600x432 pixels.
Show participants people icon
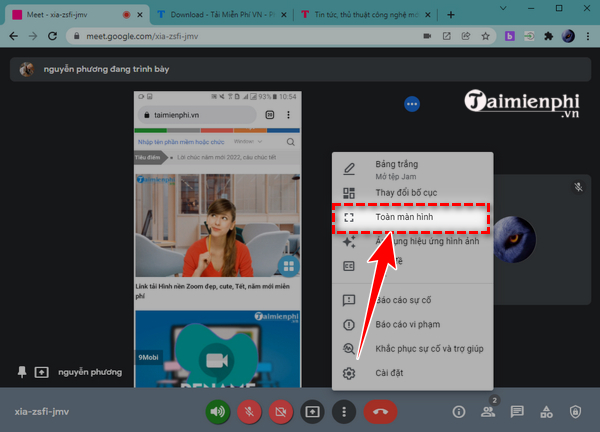488,412
